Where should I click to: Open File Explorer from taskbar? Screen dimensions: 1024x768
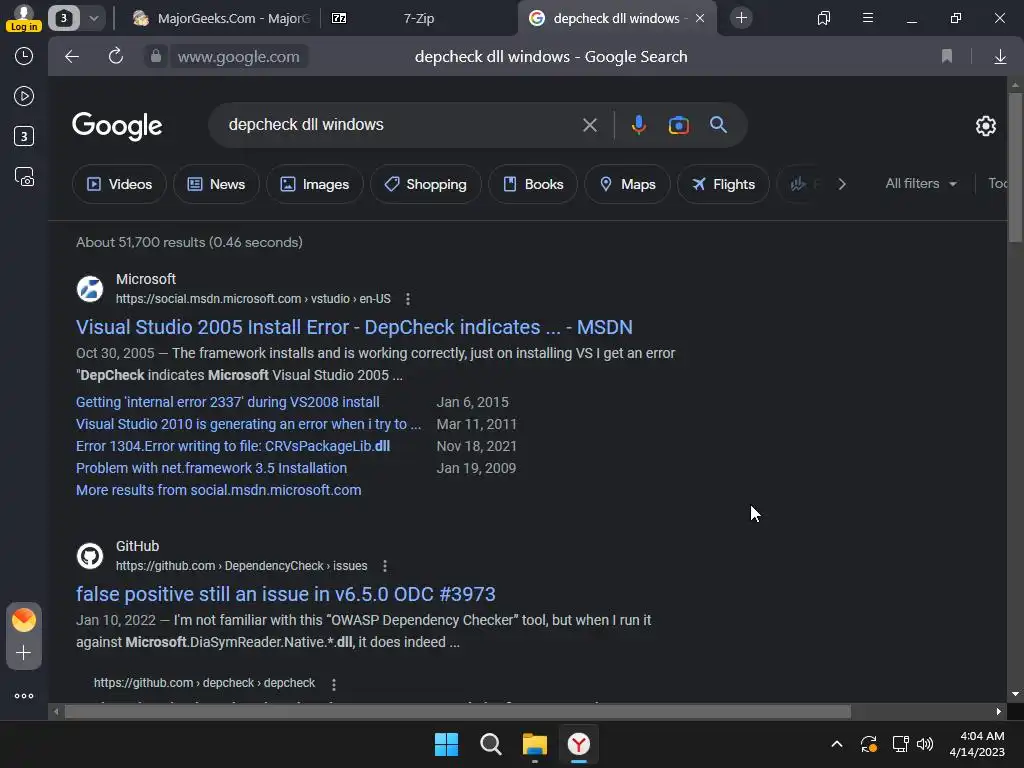coord(535,744)
